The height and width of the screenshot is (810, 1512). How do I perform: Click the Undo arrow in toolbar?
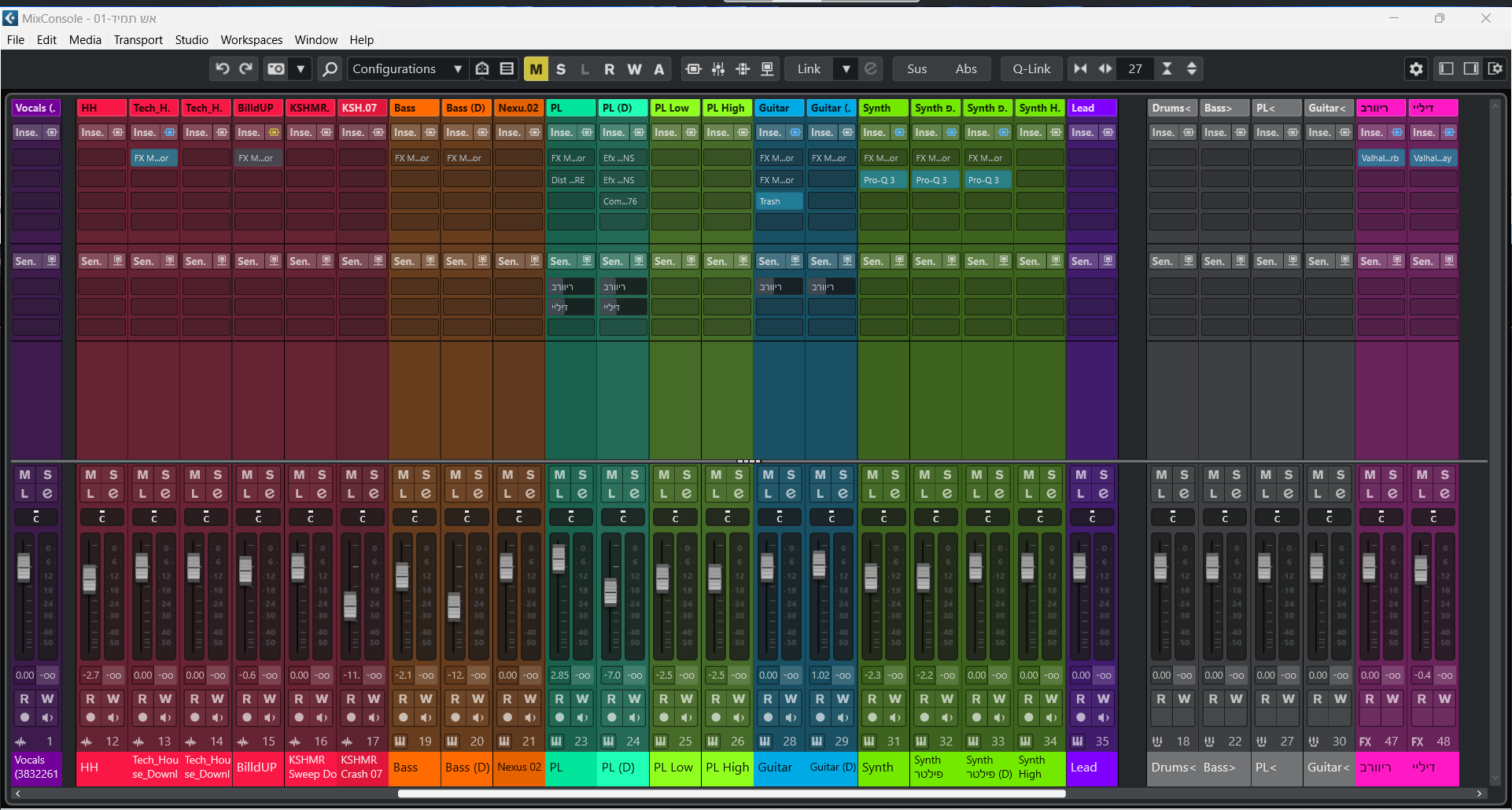click(223, 69)
